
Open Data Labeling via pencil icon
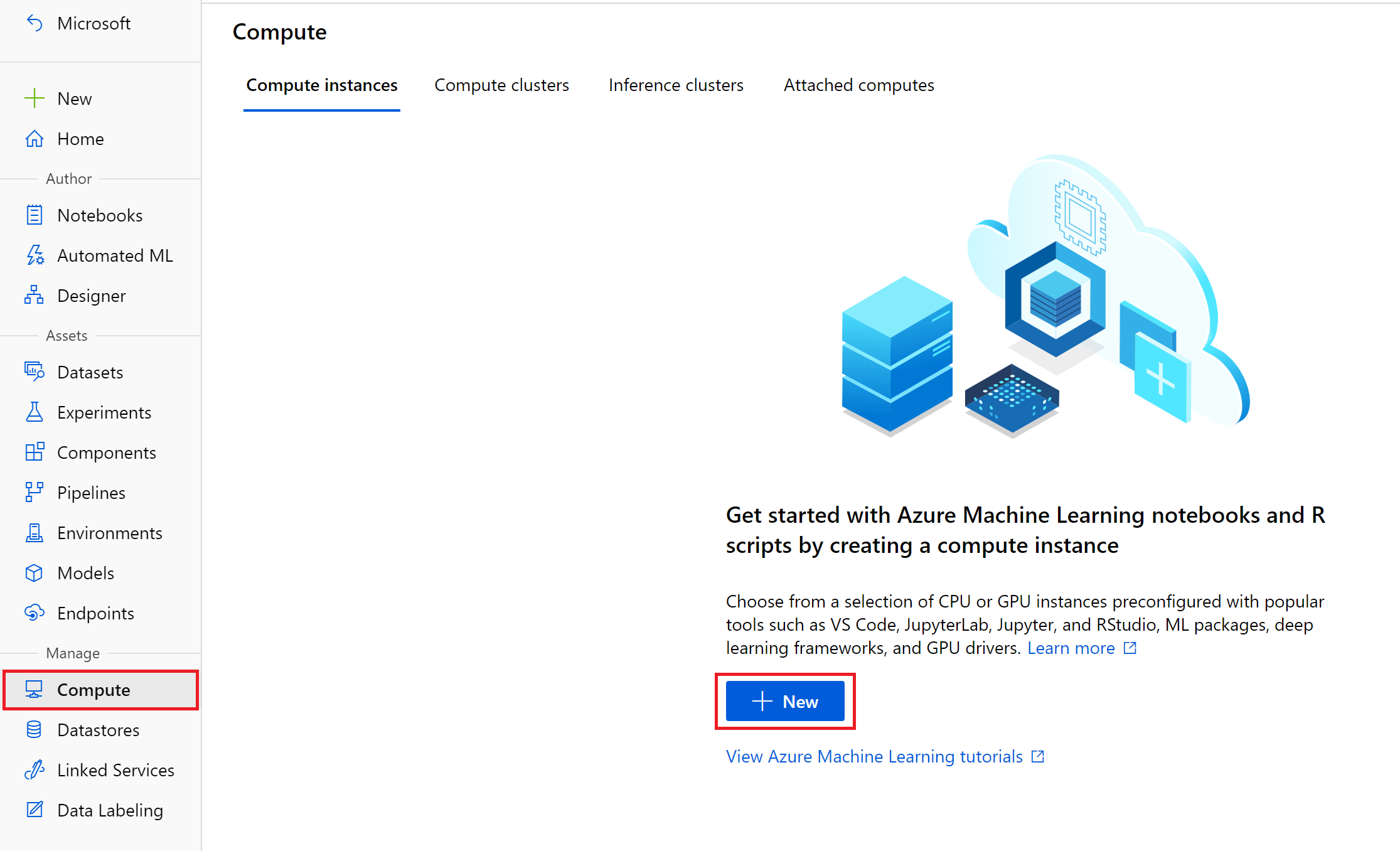[x=35, y=810]
